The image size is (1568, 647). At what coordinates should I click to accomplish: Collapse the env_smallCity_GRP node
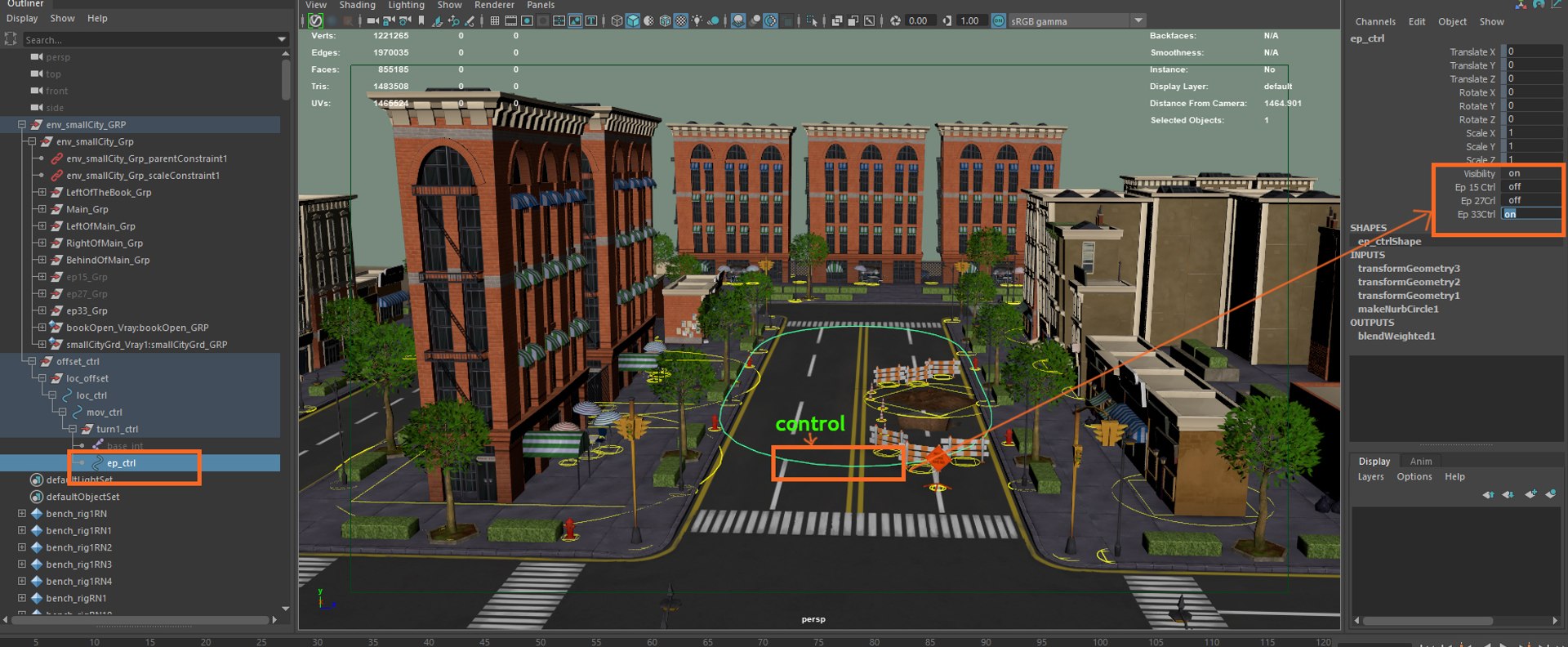(x=22, y=125)
